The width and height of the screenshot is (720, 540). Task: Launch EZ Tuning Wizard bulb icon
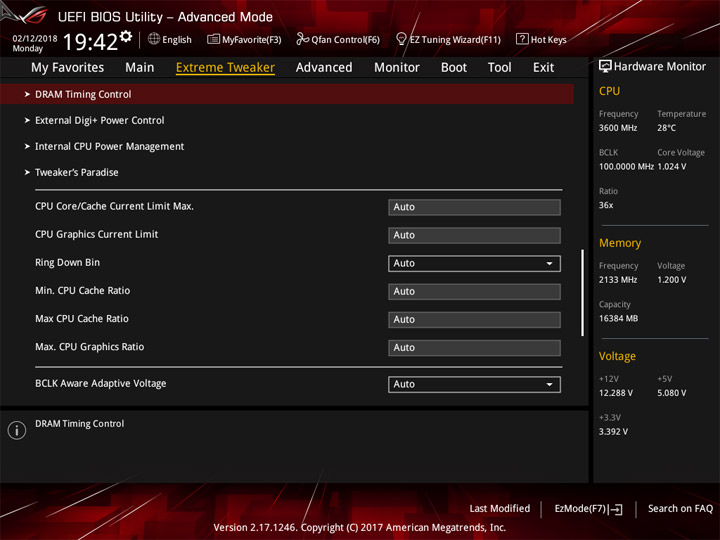click(401, 39)
